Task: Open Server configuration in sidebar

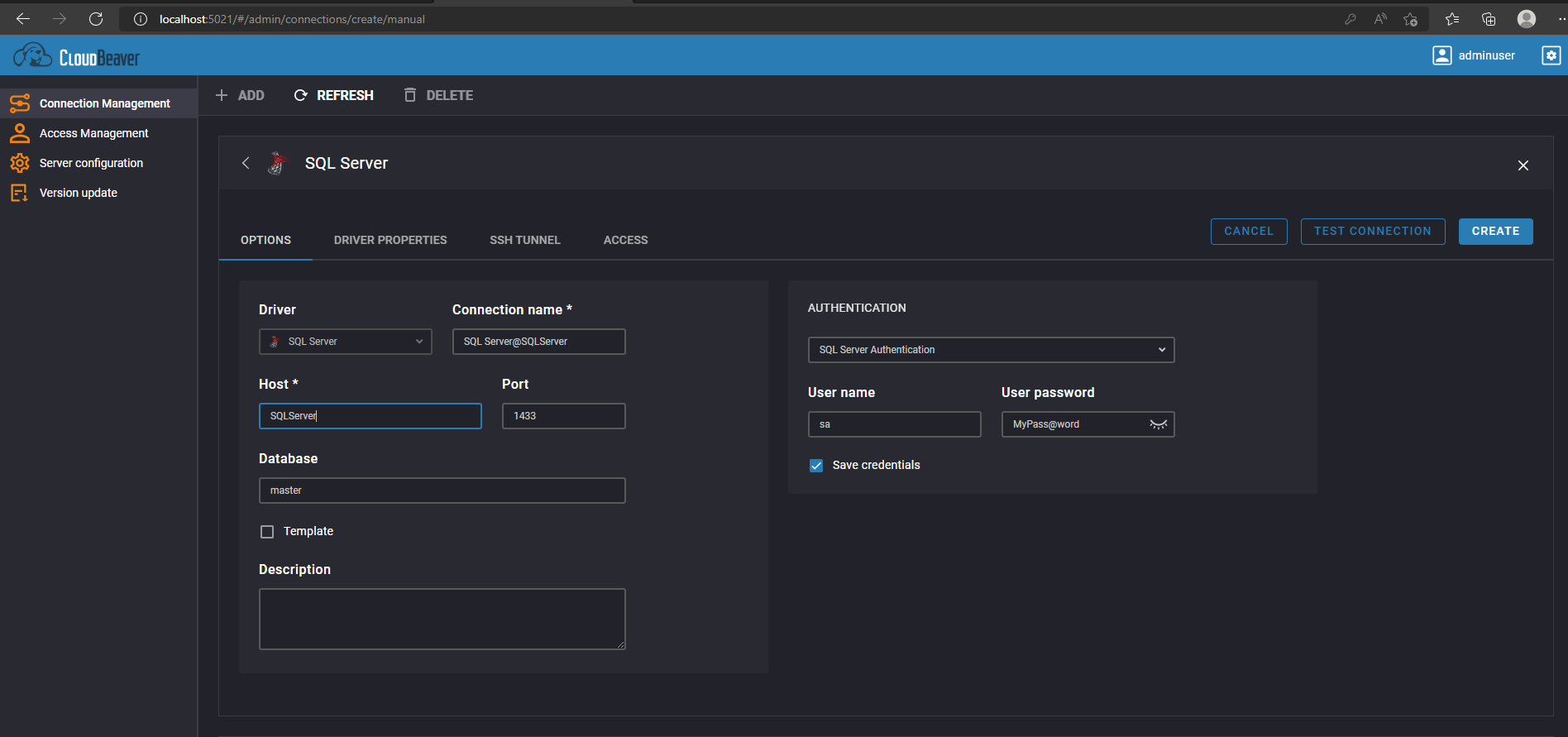Action: [98, 163]
